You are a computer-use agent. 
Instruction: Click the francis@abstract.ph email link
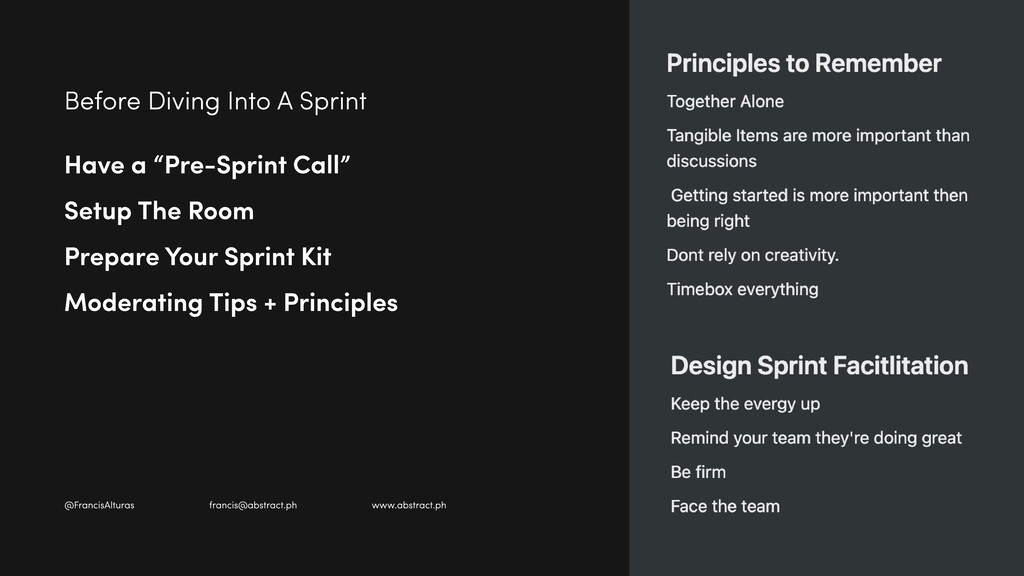tap(253, 505)
